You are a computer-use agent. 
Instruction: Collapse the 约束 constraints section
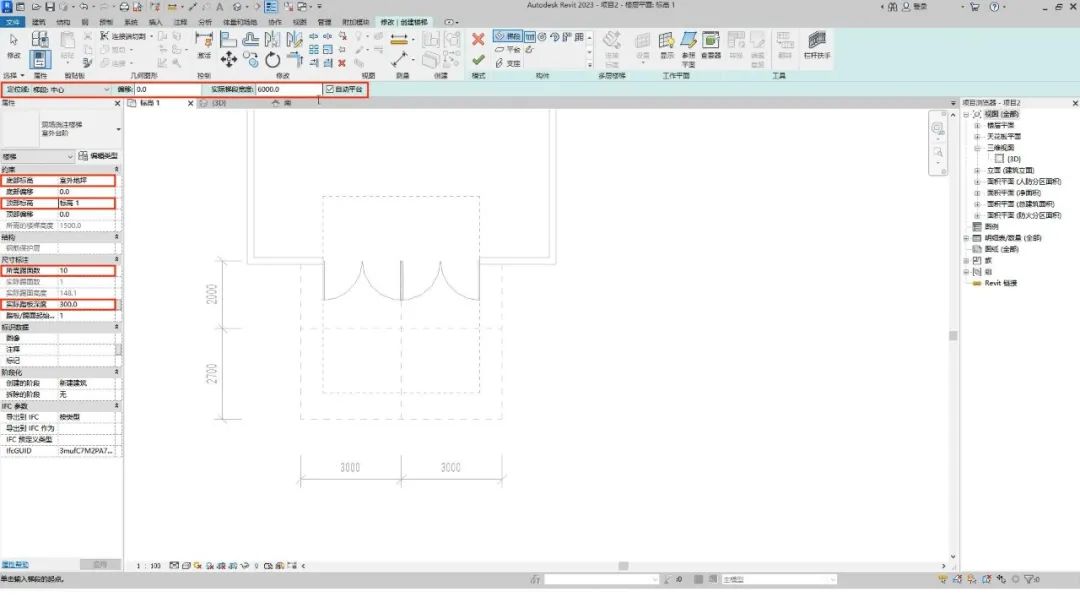pyautogui.click(x=116, y=169)
